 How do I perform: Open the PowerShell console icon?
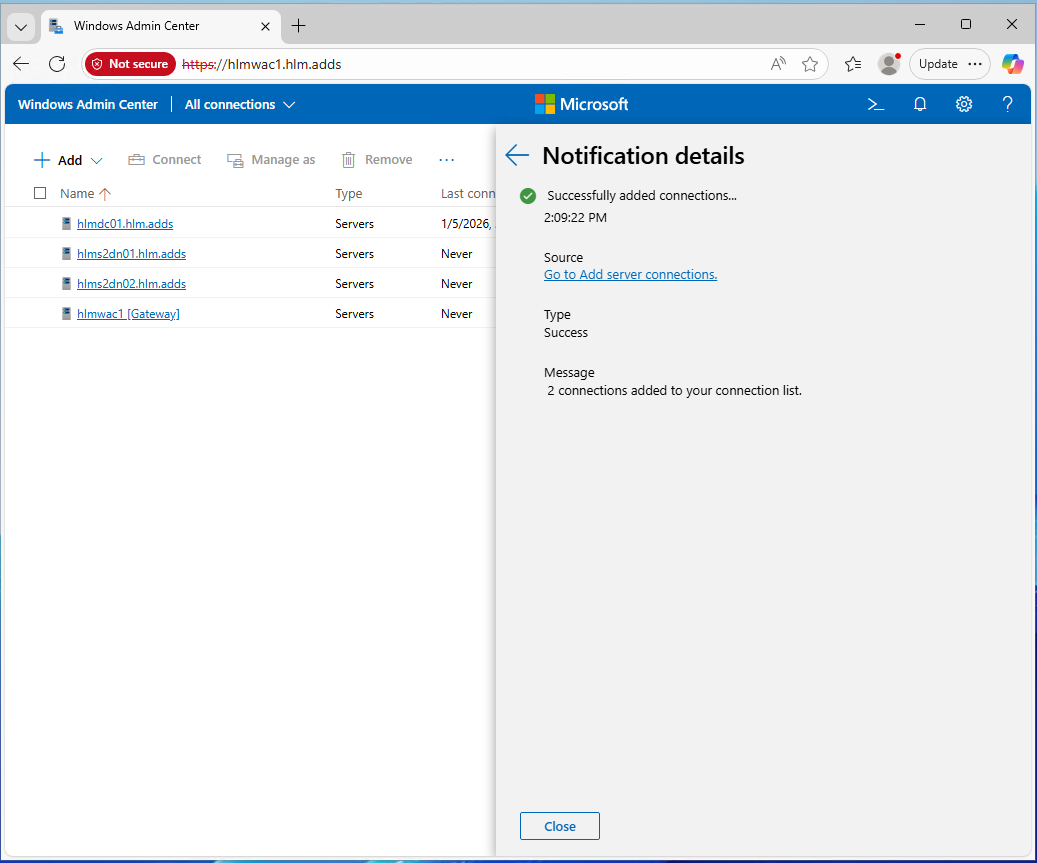[x=875, y=104]
